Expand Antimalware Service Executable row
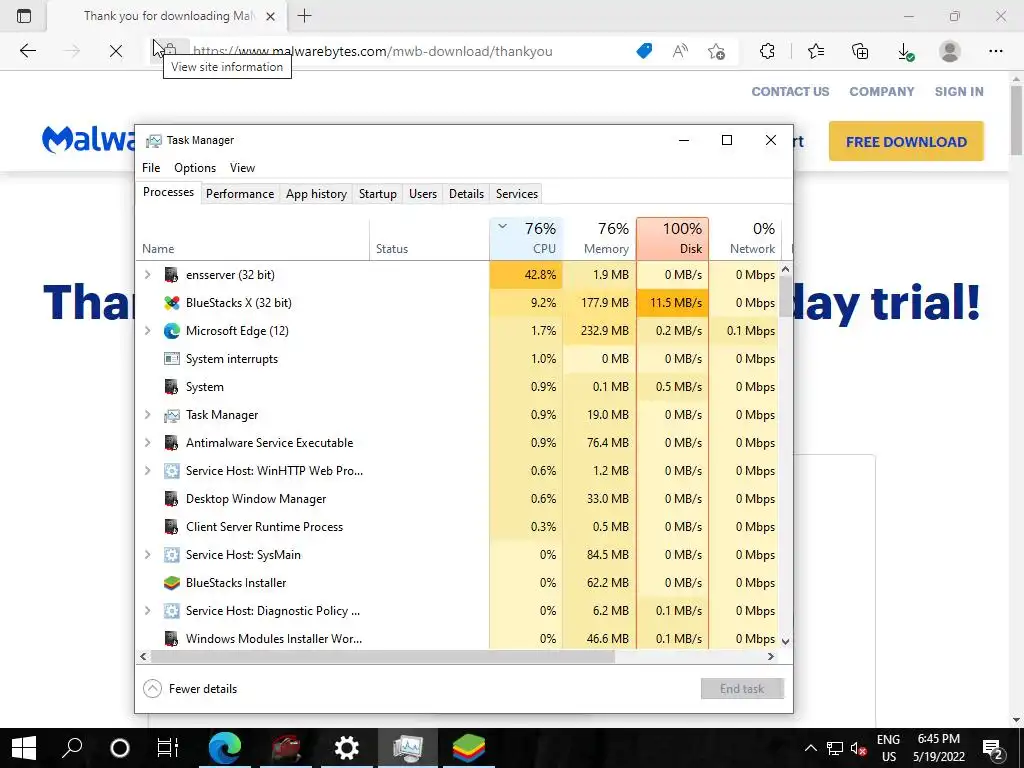This screenshot has width=1024, height=768. click(x=148, y=443)
